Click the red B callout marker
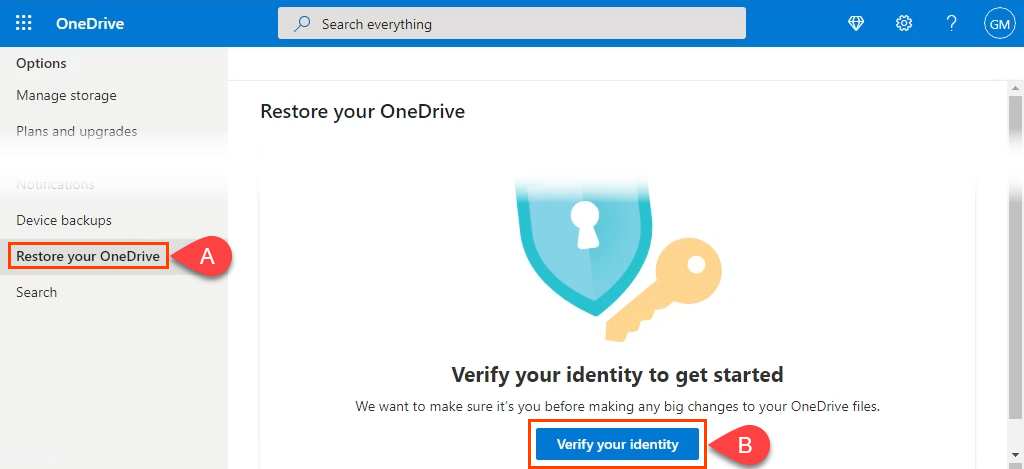This screenshot has width=1024, height=469. [x=742, y=446]
